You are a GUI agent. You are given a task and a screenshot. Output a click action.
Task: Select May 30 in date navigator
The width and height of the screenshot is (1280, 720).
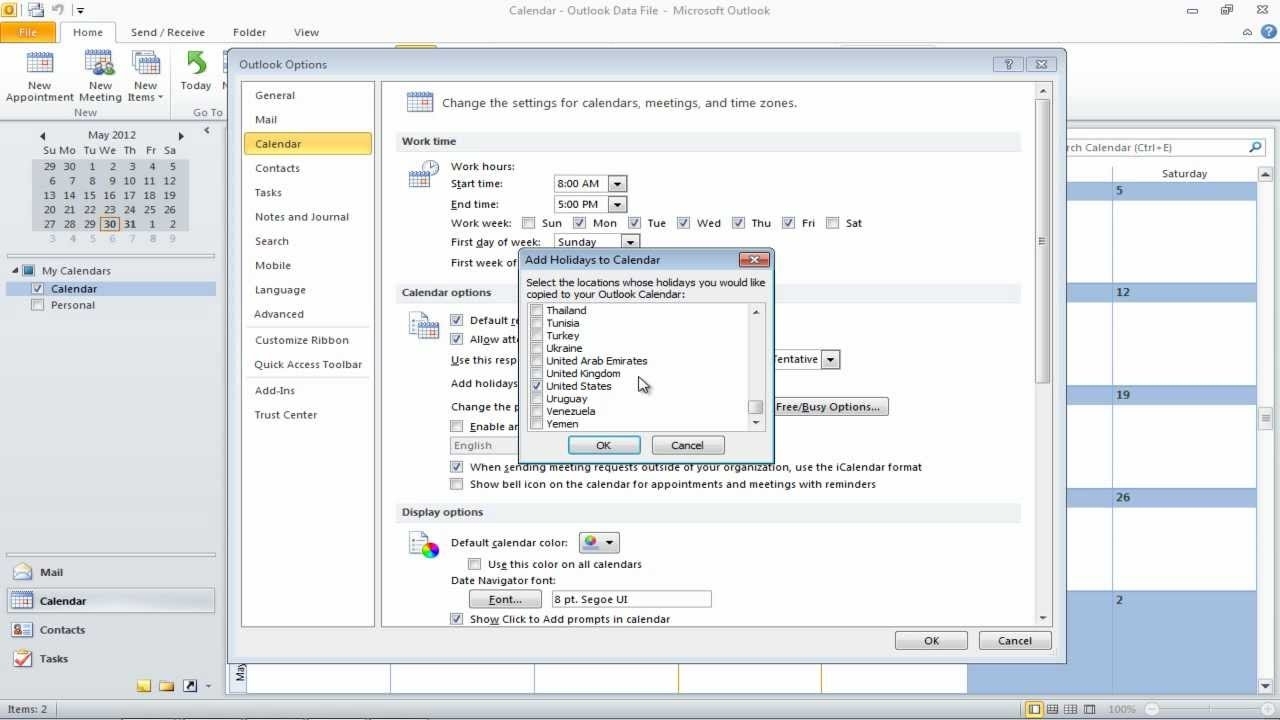pyautogui.click(x=109, y=224)
